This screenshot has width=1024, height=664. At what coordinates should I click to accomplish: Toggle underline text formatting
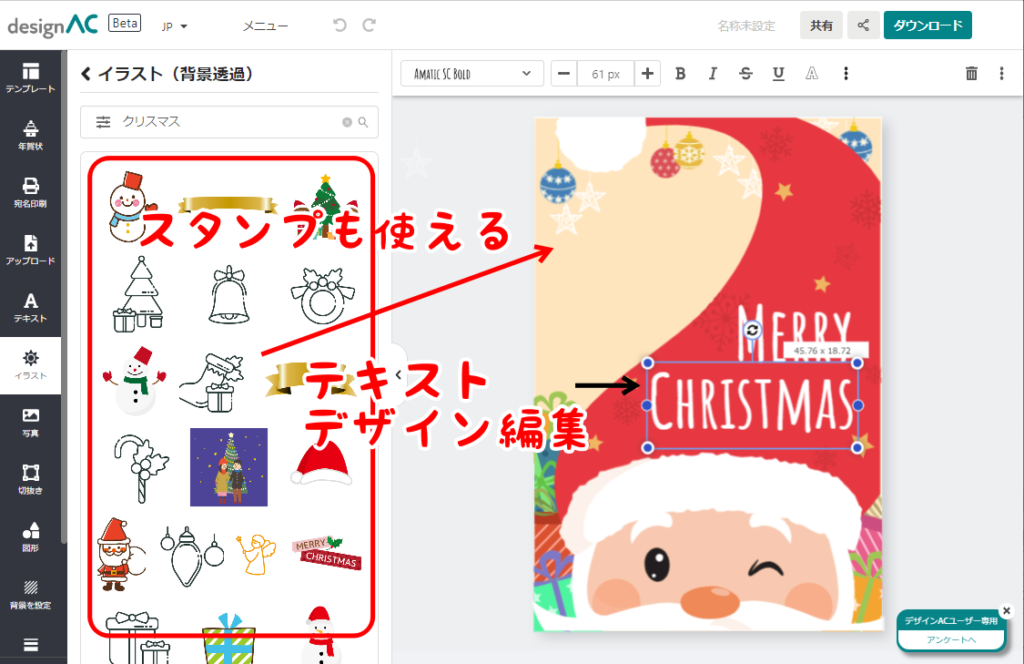(778, 73)
